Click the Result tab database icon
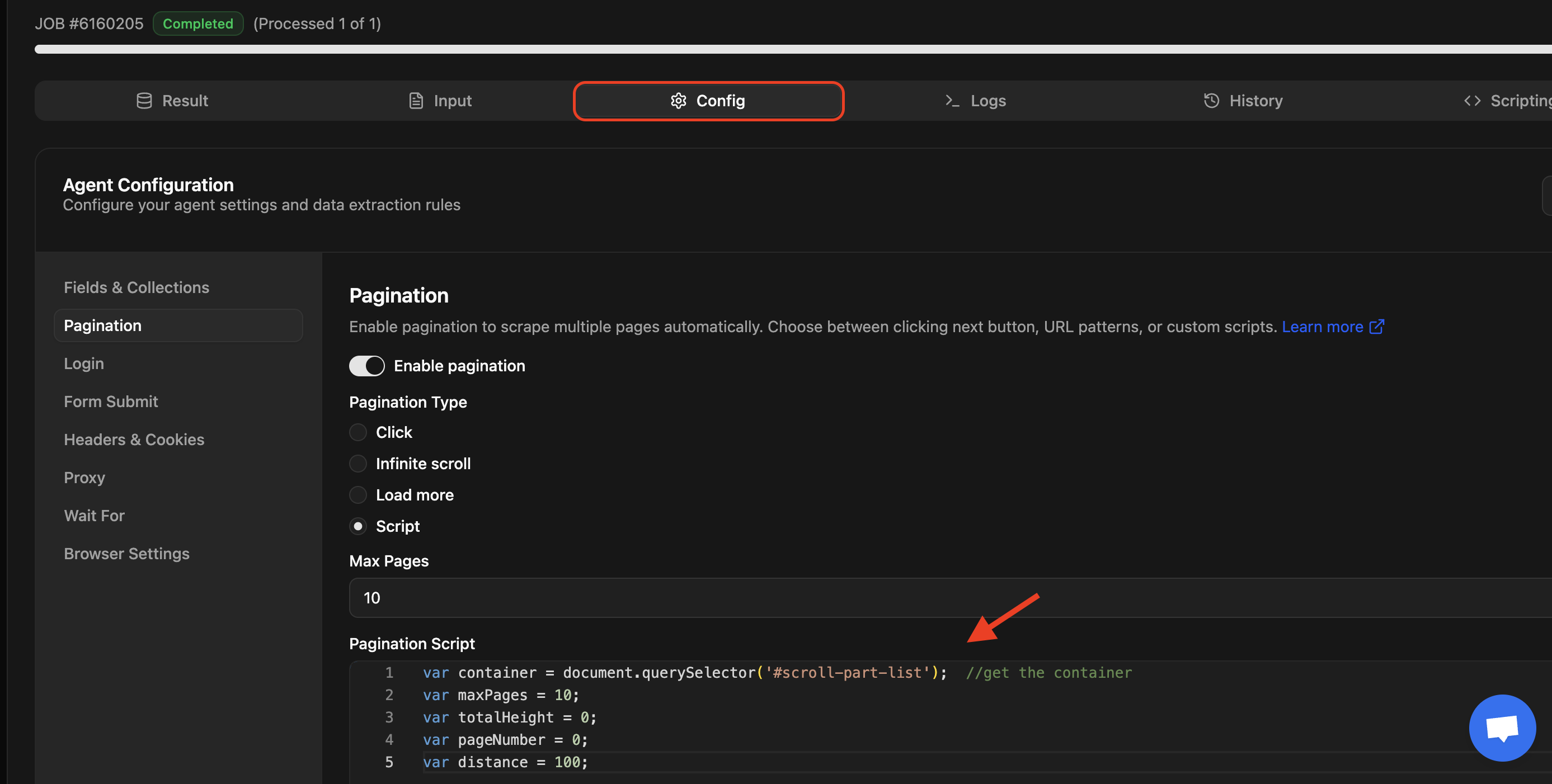 [x=144, y=101]
